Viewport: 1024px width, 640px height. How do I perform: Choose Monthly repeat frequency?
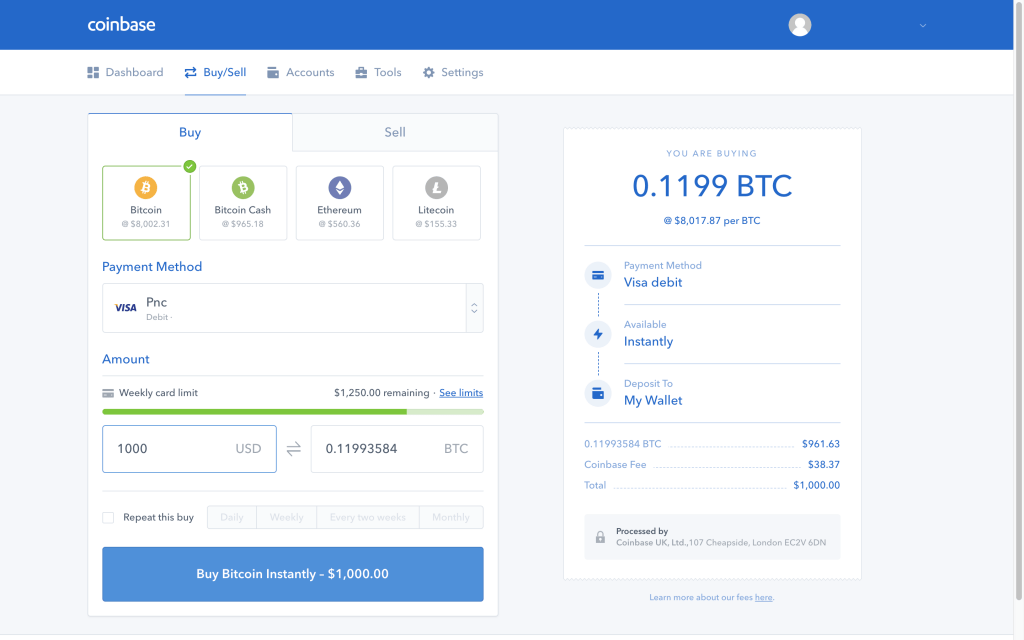(451, 517)
